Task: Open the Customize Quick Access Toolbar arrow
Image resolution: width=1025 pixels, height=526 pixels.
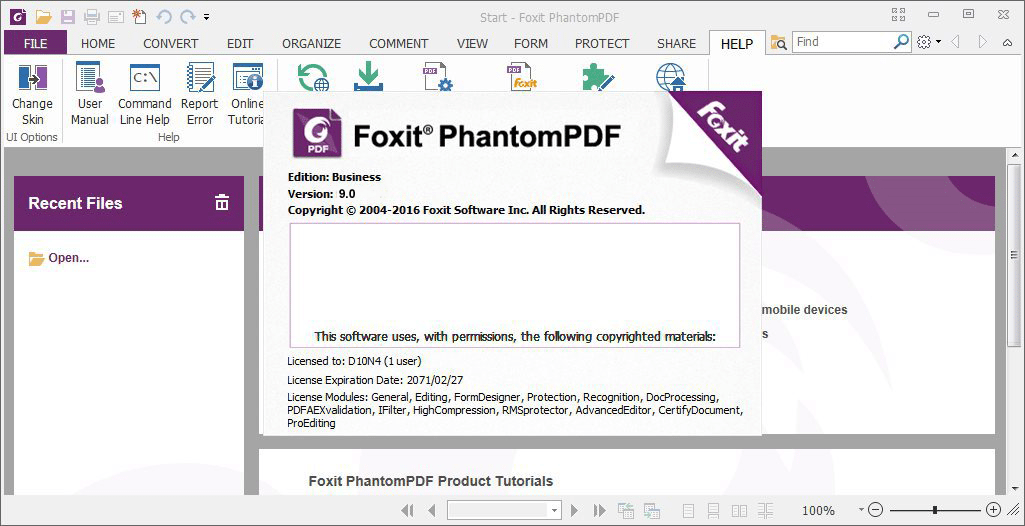Action: click(207, 16)
